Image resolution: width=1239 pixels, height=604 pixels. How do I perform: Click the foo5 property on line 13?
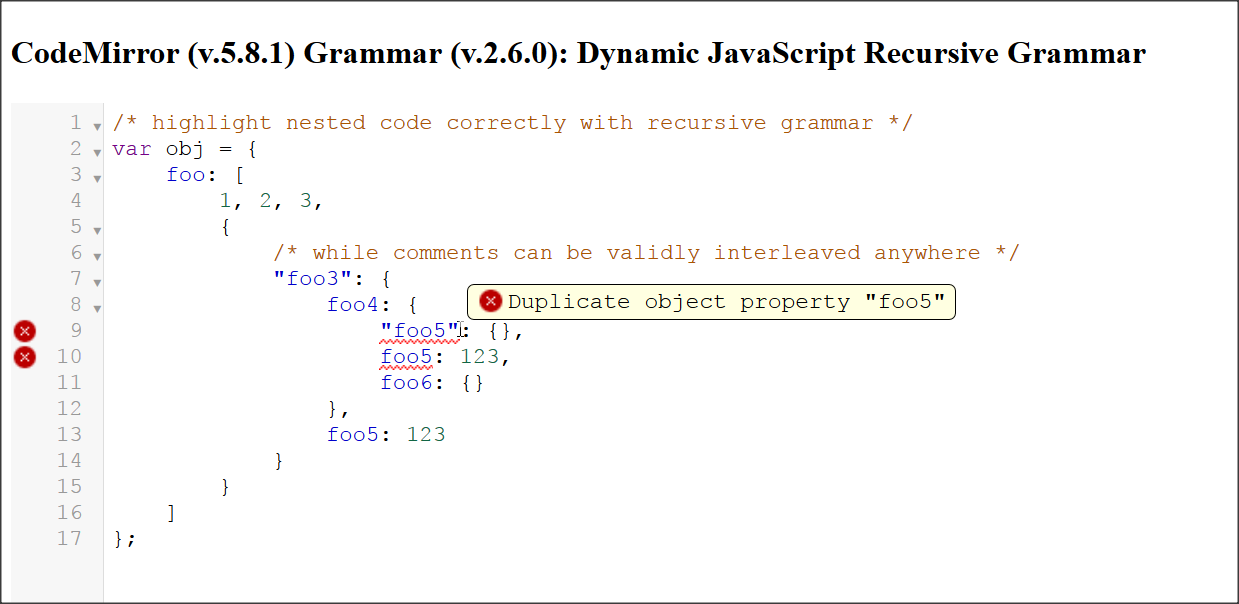tap(353, 435)
